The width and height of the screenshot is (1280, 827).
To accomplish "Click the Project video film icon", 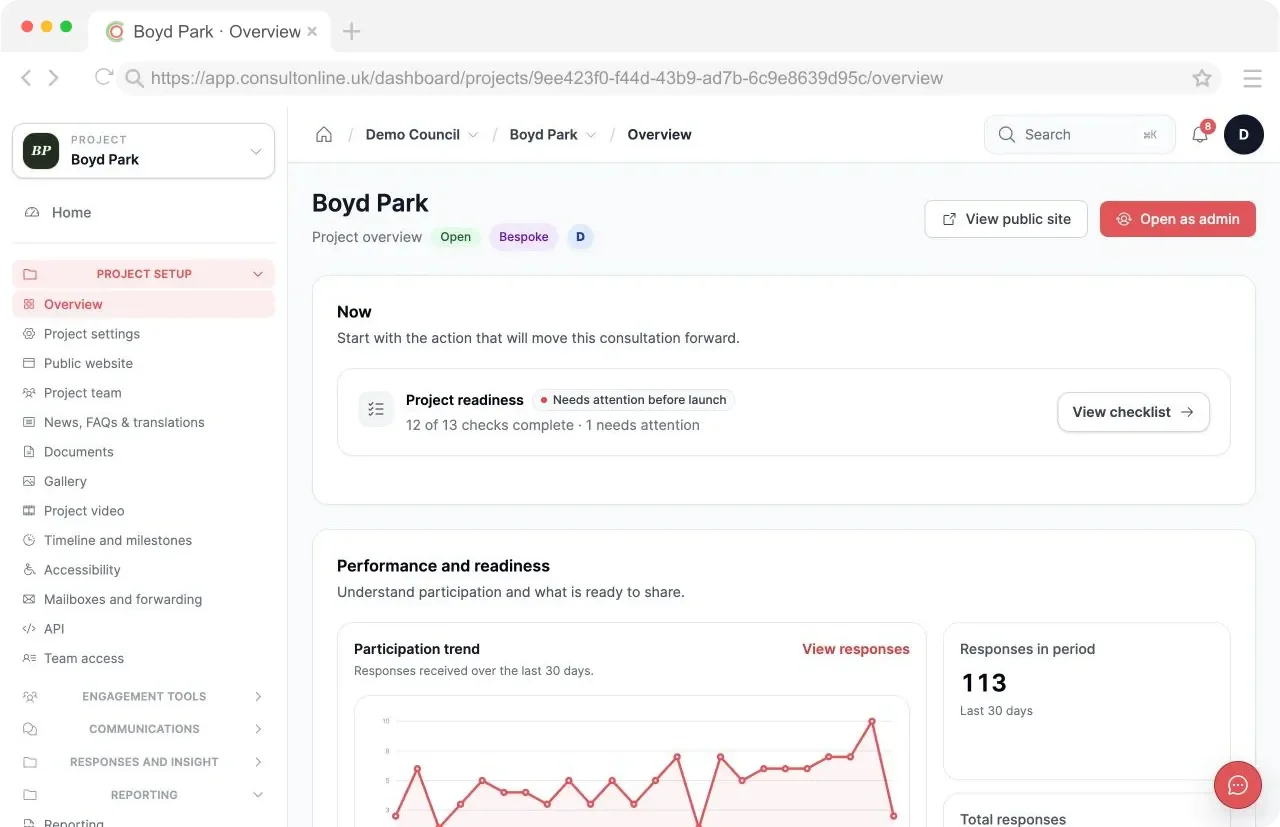I will coord(29,511).
